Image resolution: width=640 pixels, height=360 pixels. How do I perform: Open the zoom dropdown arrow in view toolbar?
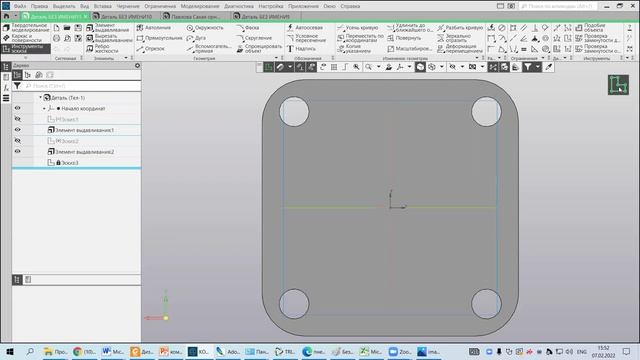click(378, 67)
